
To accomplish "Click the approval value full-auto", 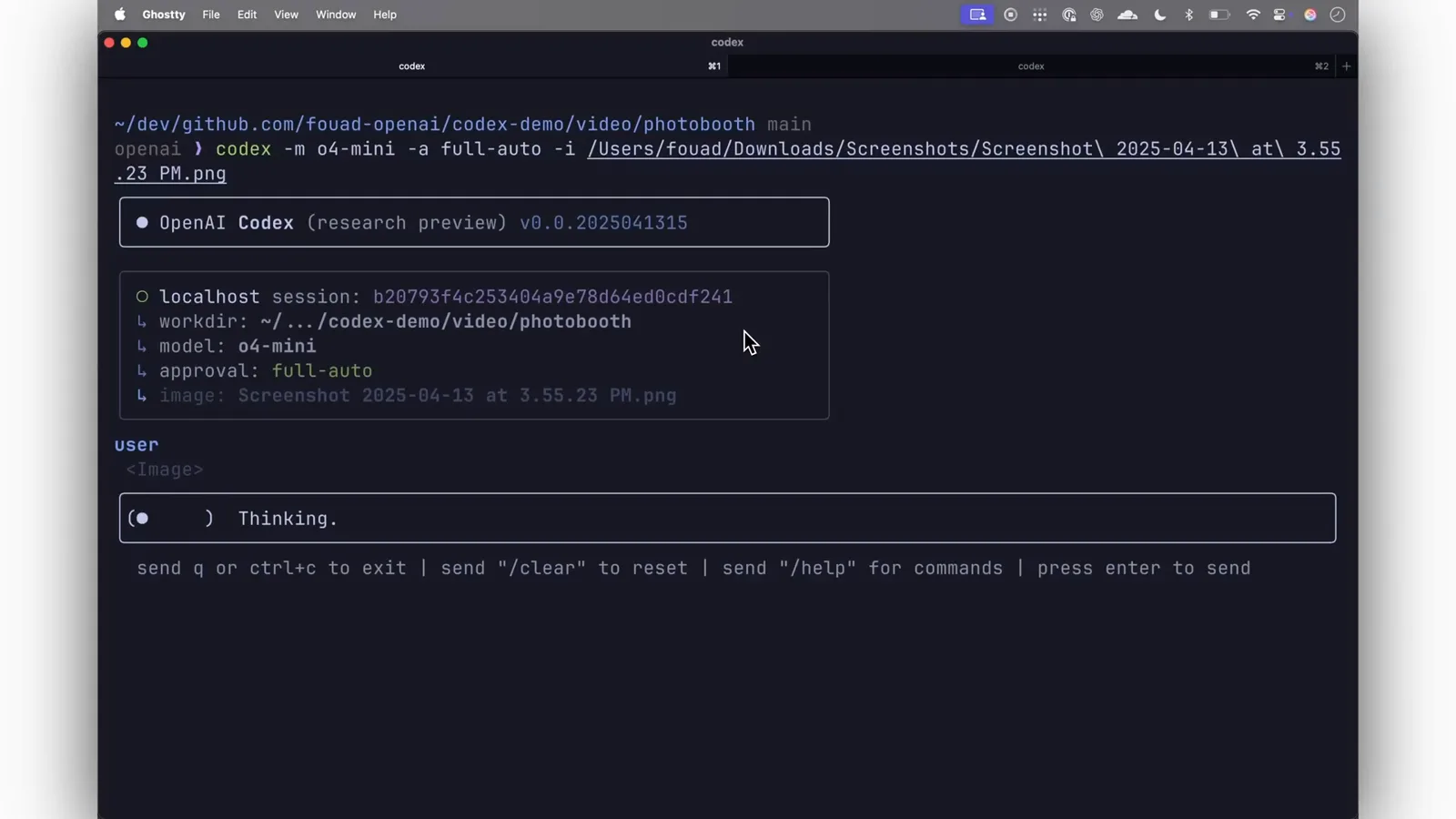I will pos(322,370).
